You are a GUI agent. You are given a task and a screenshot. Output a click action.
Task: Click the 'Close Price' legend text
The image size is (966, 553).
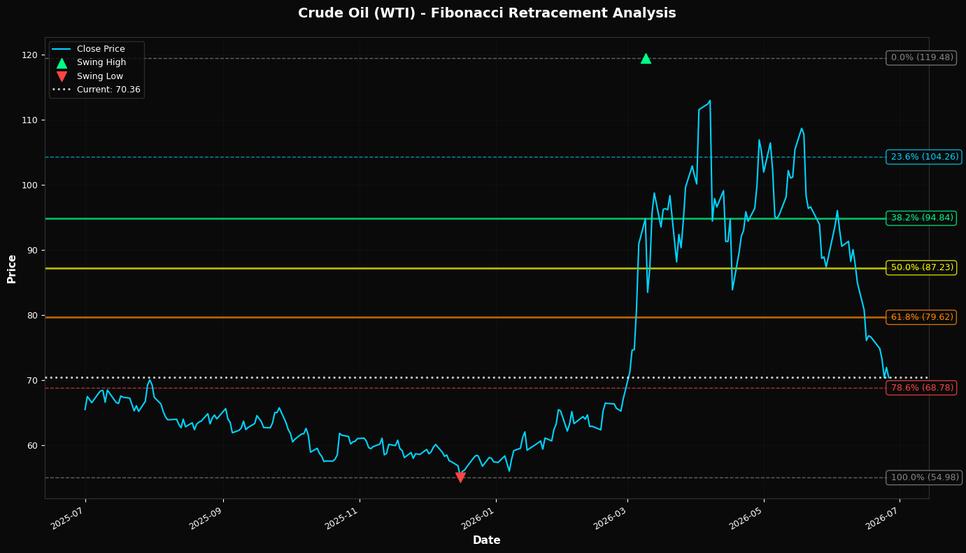point(100,49)
